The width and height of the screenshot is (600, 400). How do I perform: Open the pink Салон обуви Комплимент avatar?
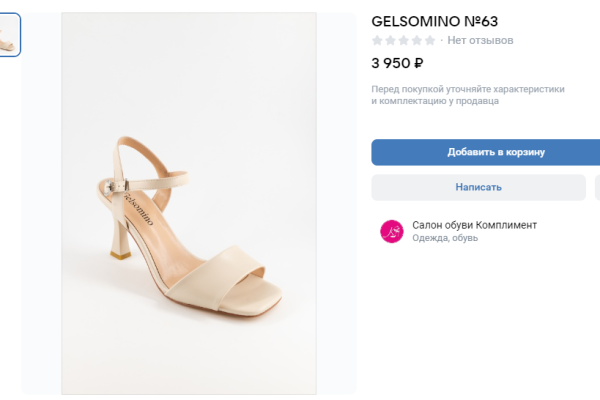point(391,231)
